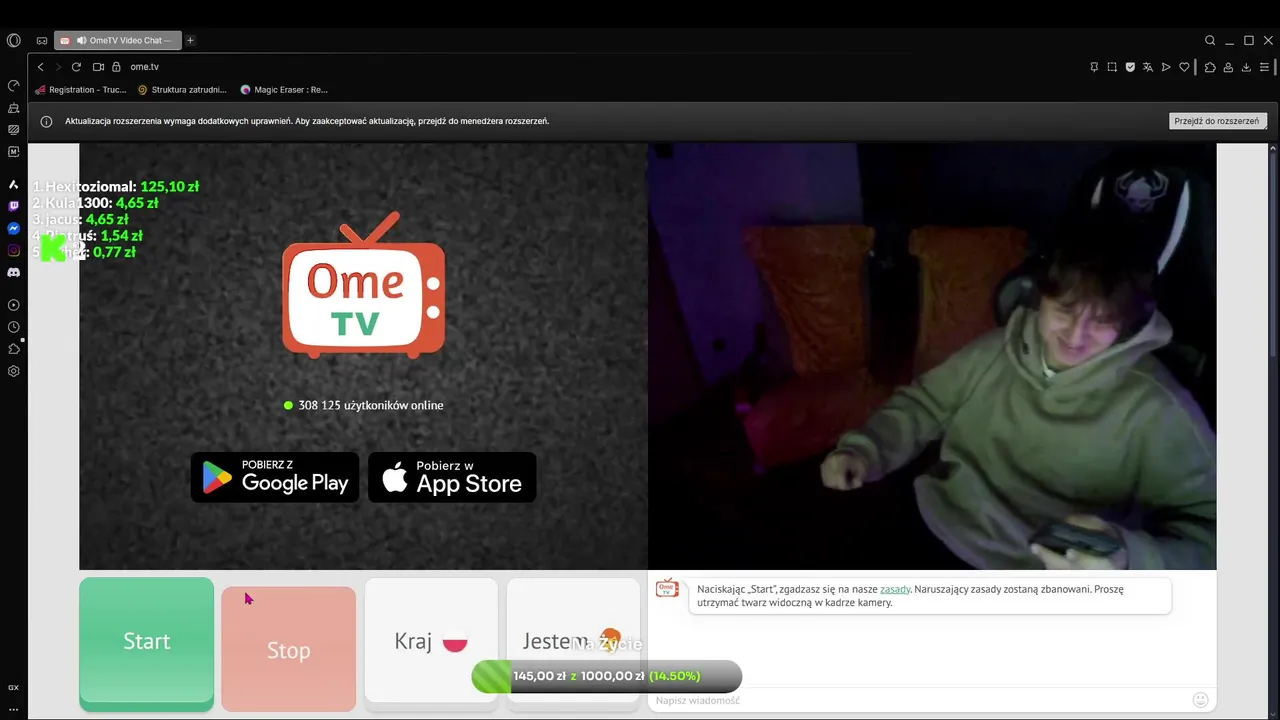Open browsing history clock icon
Viewport: 1280px width, 720px height.
click(14, 327)
